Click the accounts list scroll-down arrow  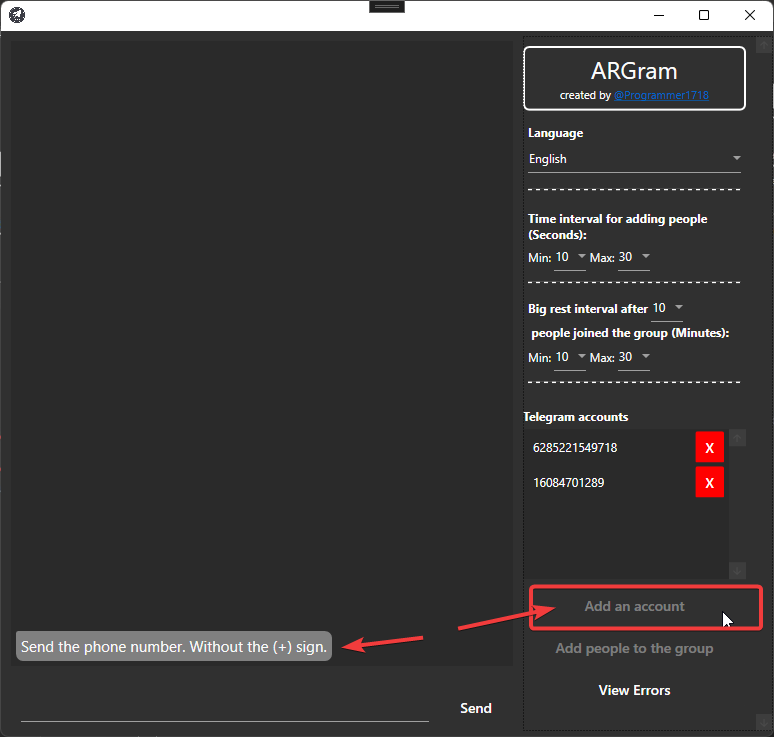coord(738,571)
